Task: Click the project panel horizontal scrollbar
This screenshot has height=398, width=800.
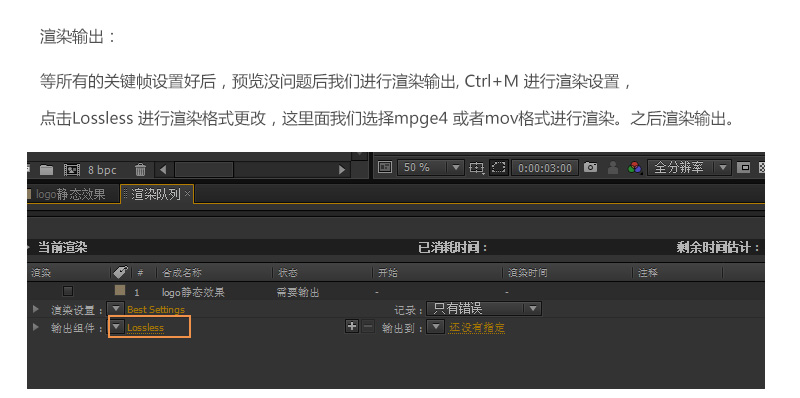Action: point(252,169)
